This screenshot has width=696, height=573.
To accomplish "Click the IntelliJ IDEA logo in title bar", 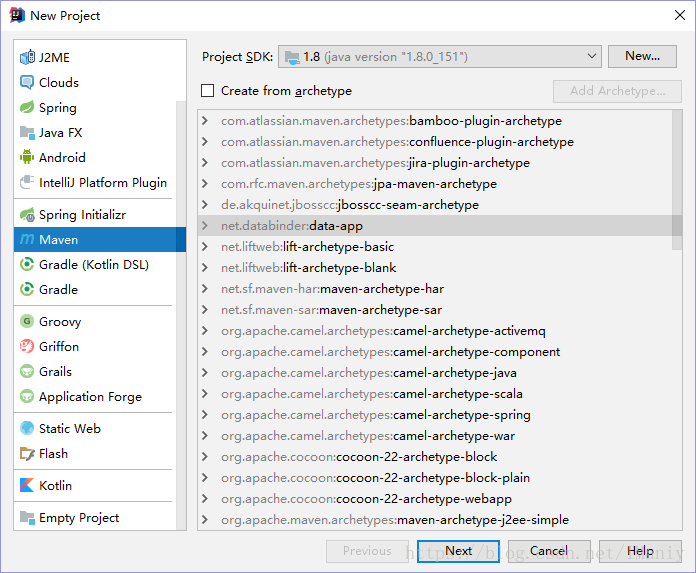I will [x=17, y=15].
